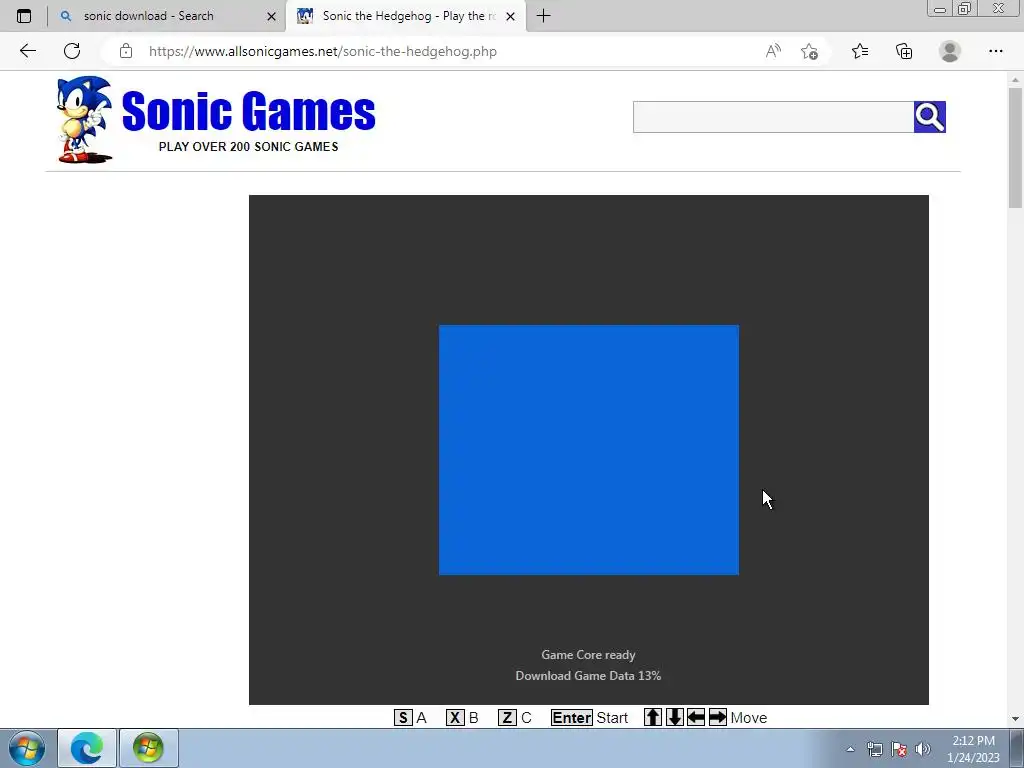
Task: Open the Favorites list icon
Action: (860, 51)
